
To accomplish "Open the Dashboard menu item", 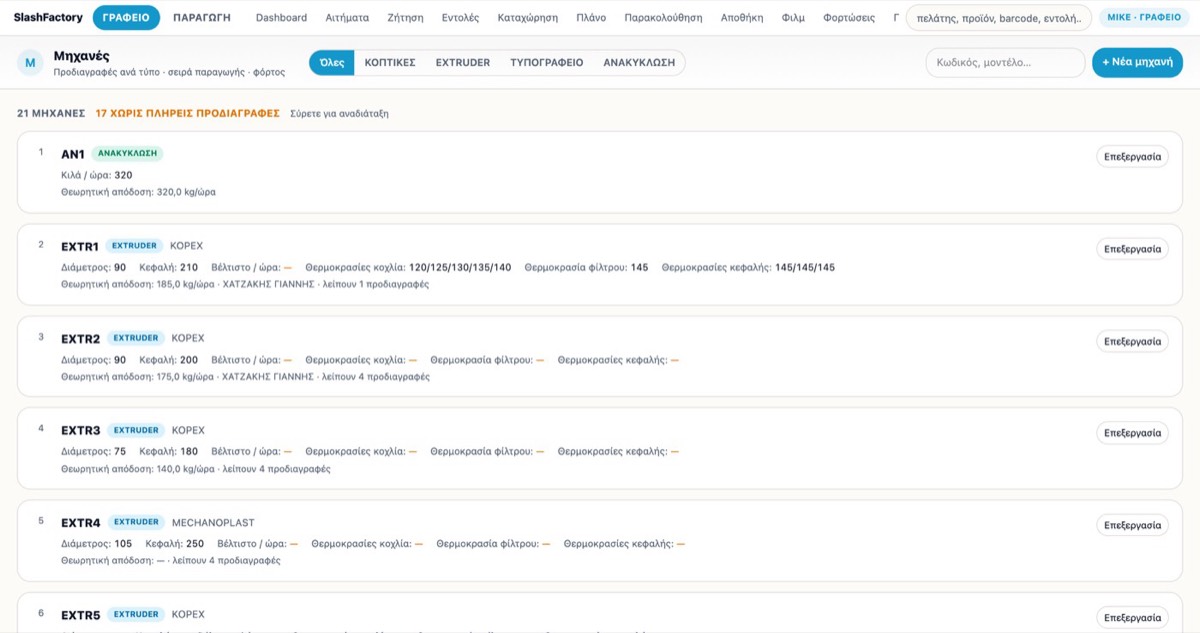I will click(281, 18).
